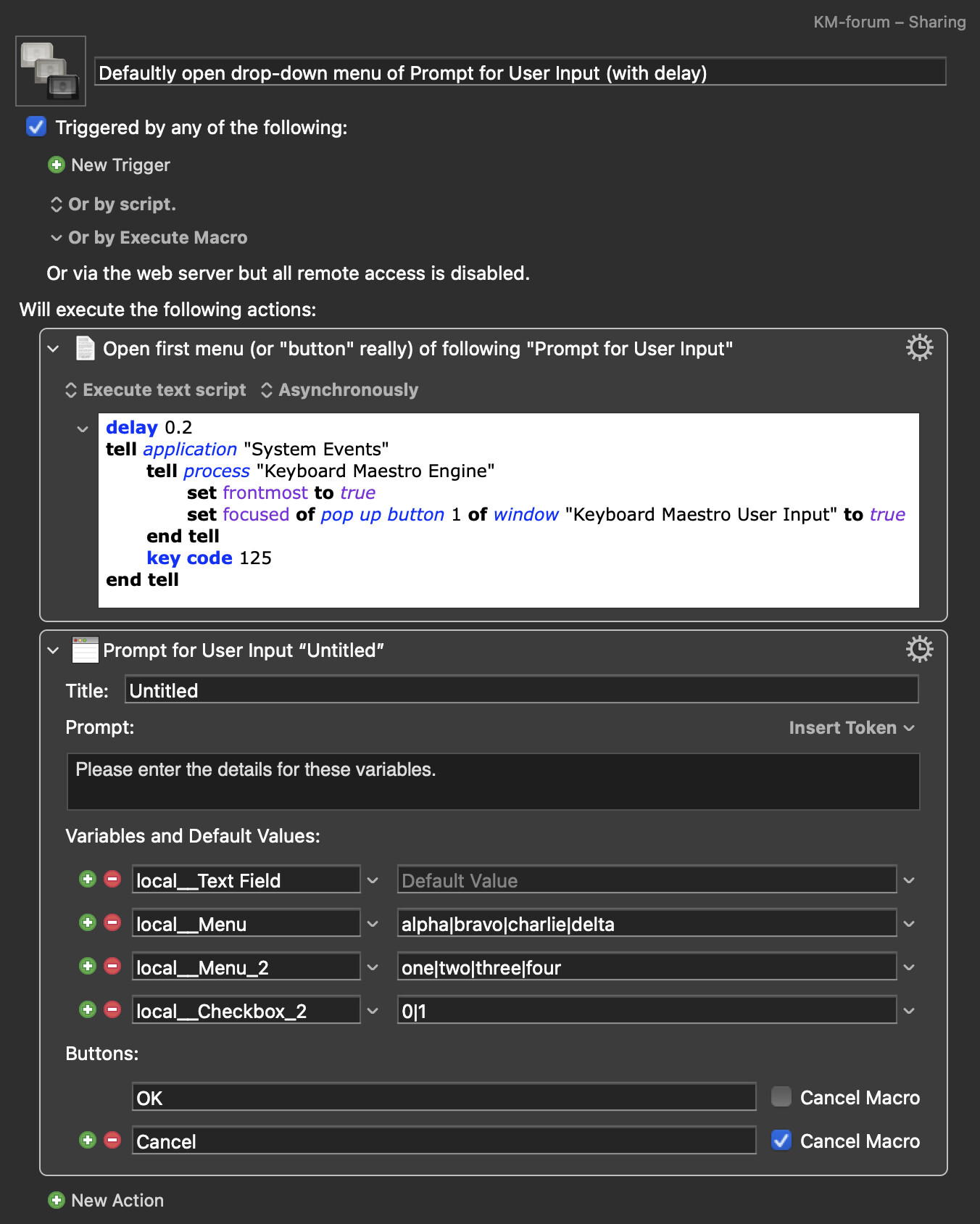Click the Title field containing Untitled
The height and width of the screenshot is (1224, 980).
pyautogui.click(x=520, y=690)
